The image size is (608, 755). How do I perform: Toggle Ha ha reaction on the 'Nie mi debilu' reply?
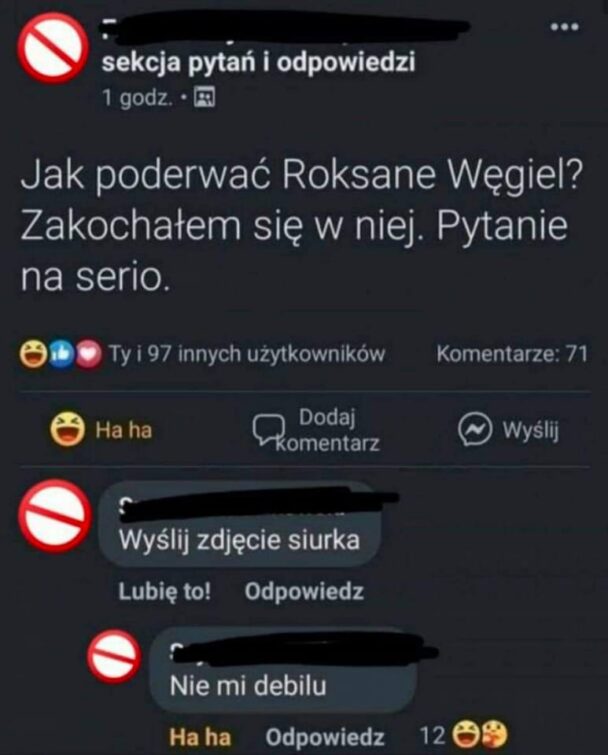[200, 737]
